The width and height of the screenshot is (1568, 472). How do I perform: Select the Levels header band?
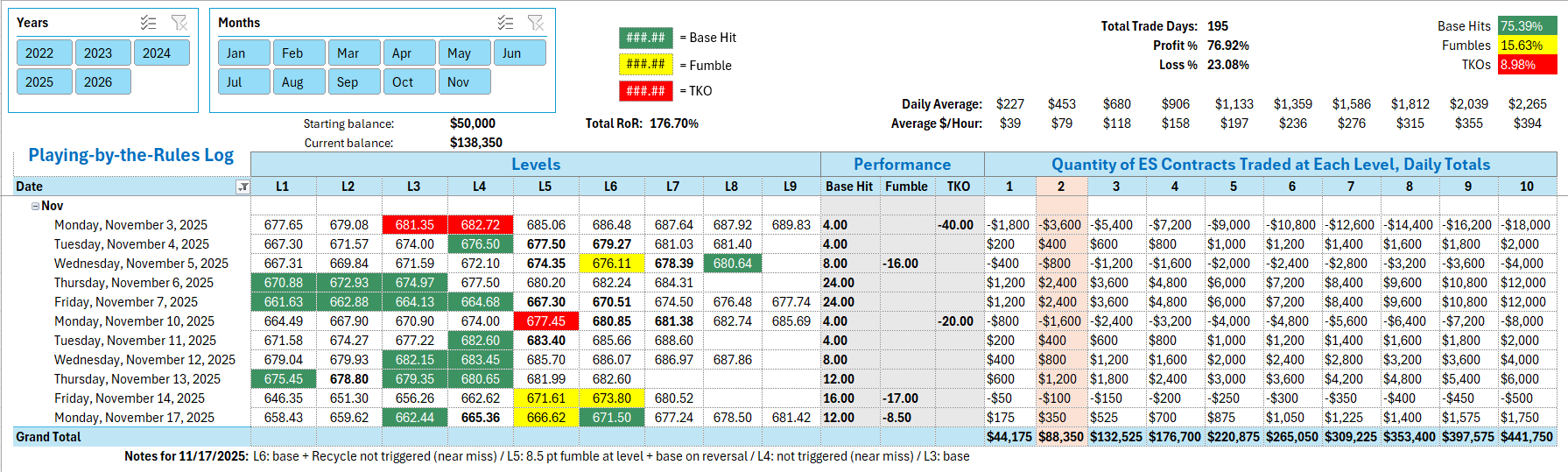pos(535,164)
